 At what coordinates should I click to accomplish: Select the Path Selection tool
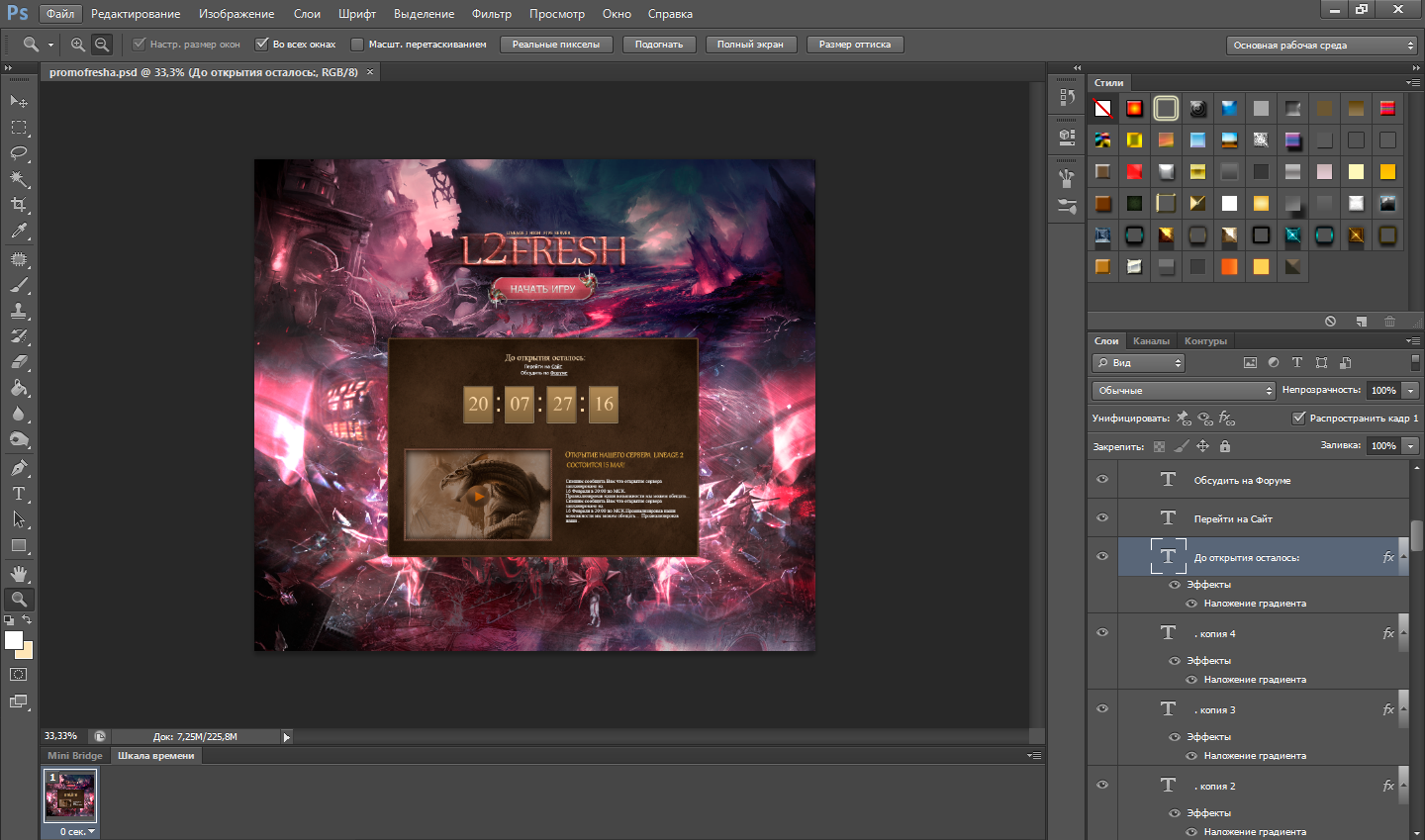click(x=19, y=519)
